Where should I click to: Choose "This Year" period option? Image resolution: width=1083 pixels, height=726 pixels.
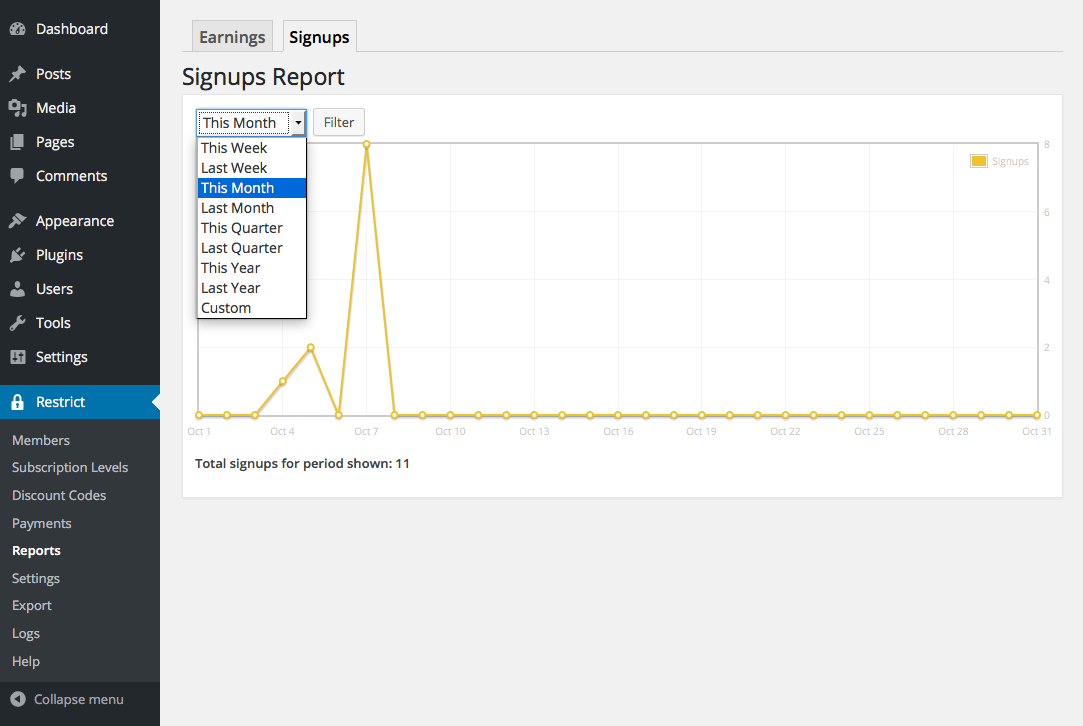click(231, 268)
